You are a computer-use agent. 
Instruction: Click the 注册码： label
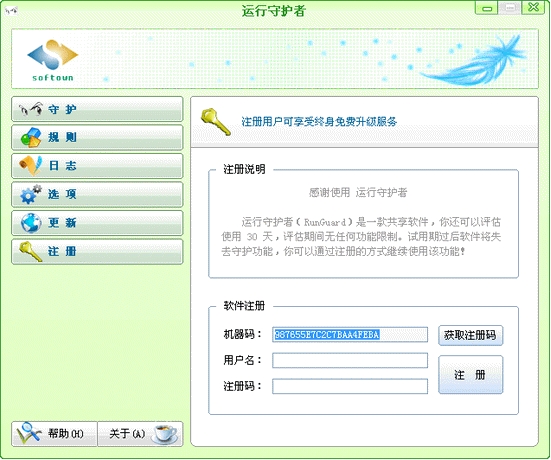pyautogui.click(x=243, y=386)
